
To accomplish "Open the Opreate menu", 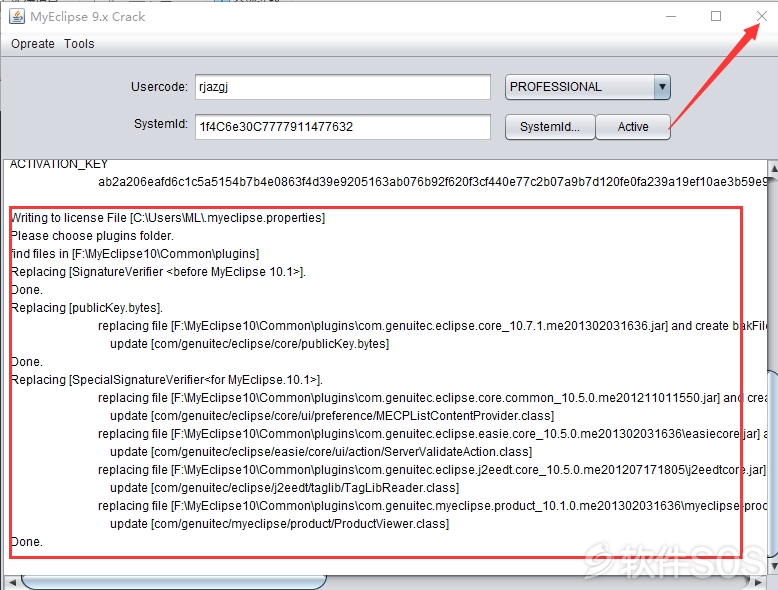I will [x=33, y=44].
